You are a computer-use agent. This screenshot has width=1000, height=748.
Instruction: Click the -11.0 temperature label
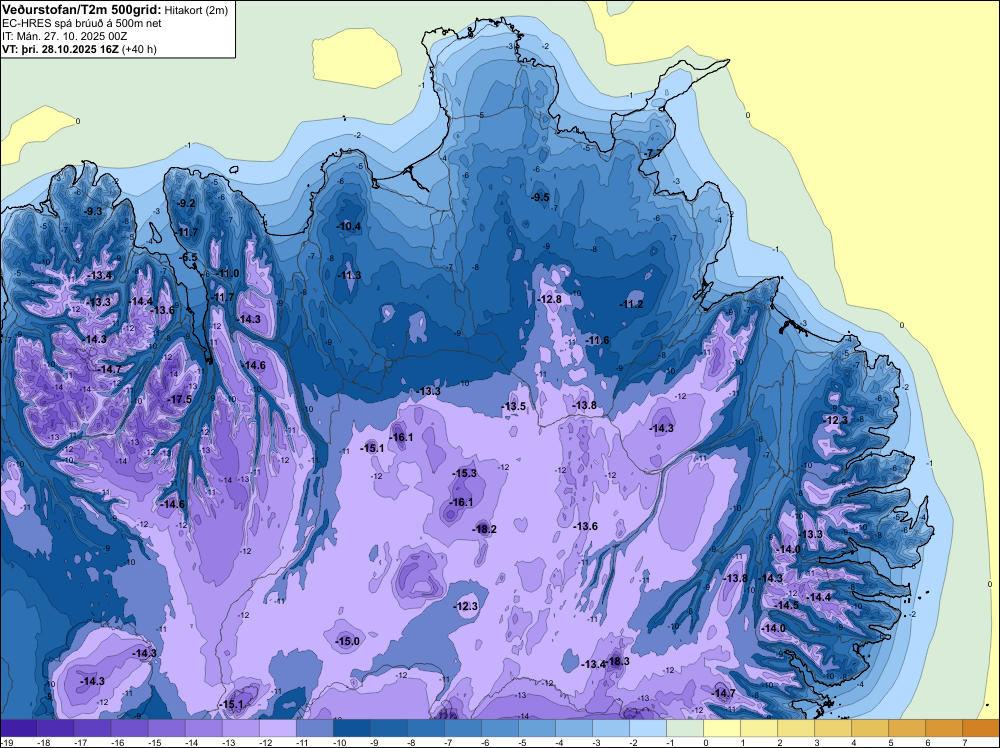click(x=227, y=274)
